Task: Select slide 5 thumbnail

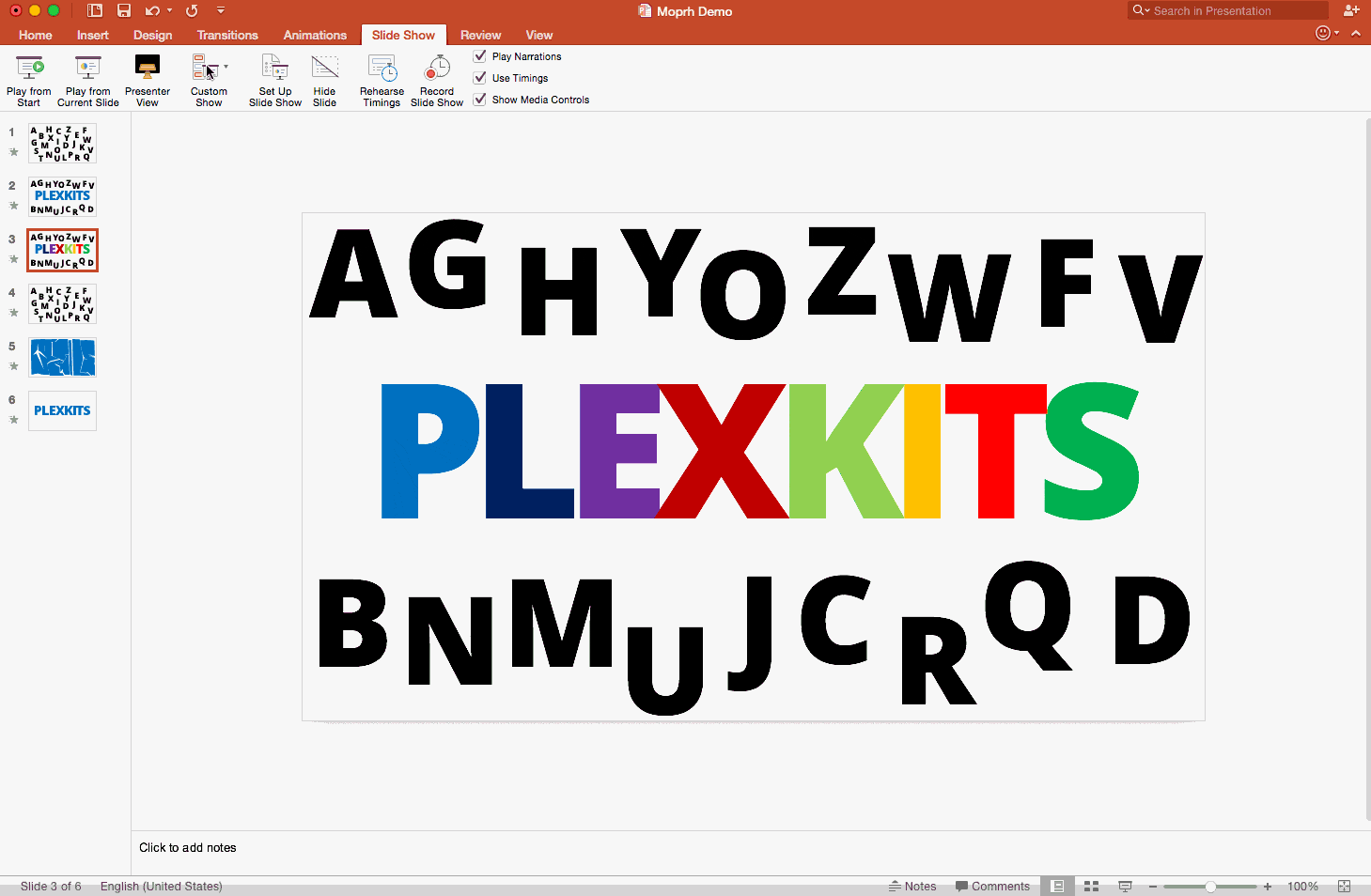Action: coord(62,357)
